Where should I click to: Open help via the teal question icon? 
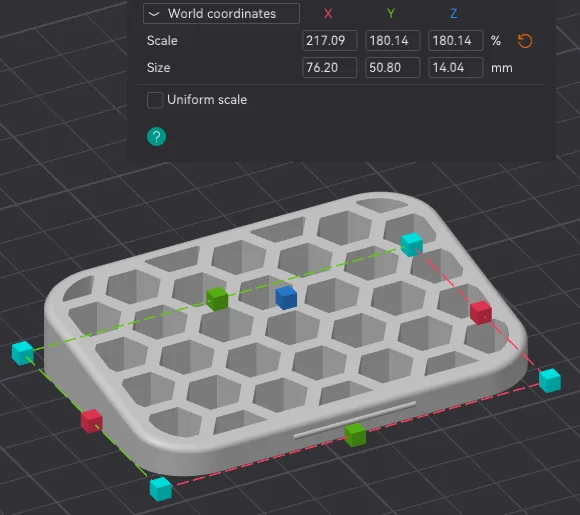pos(156,137)
